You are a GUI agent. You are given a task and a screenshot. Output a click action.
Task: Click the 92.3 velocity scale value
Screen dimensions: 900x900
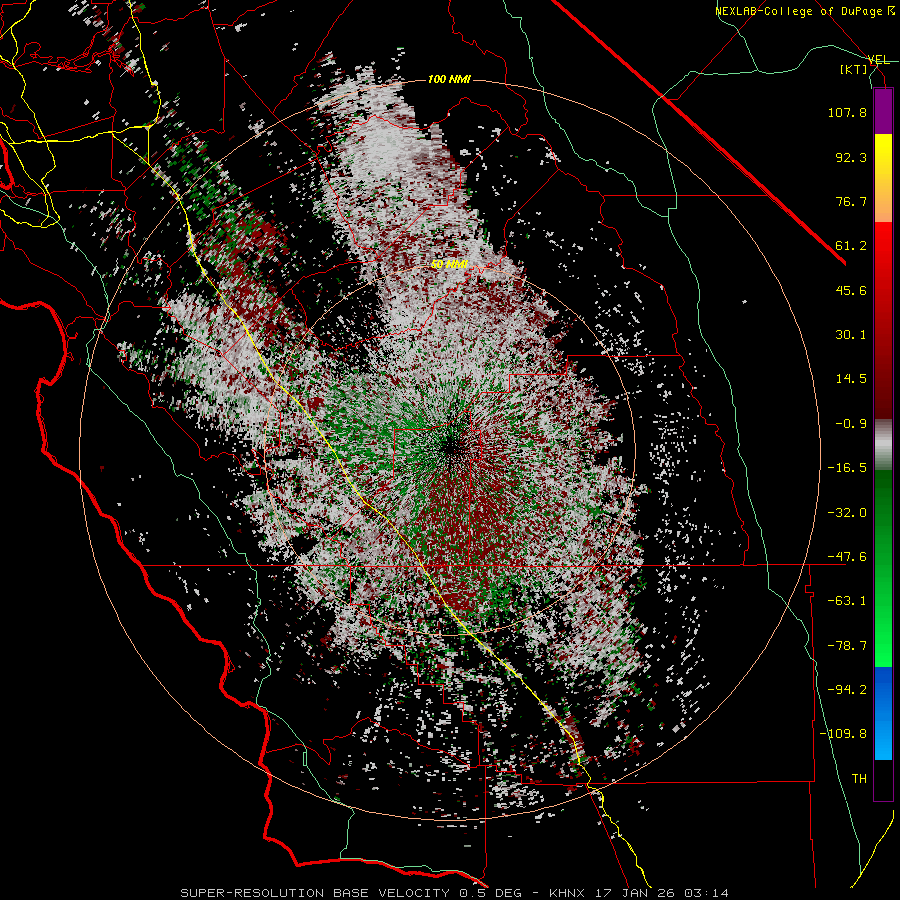[x=851, y=157]
